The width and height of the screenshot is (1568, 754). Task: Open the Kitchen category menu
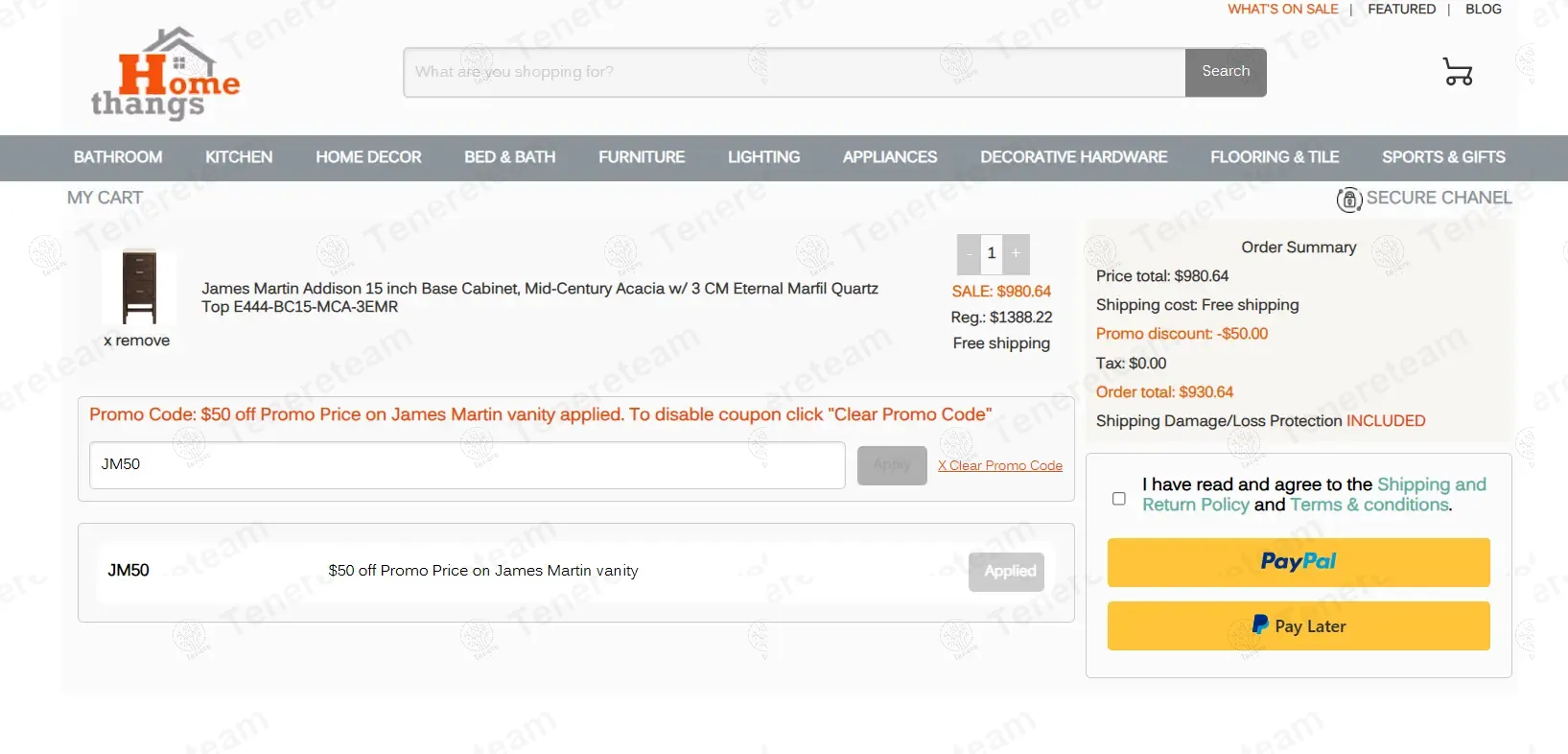click(239, 157)
